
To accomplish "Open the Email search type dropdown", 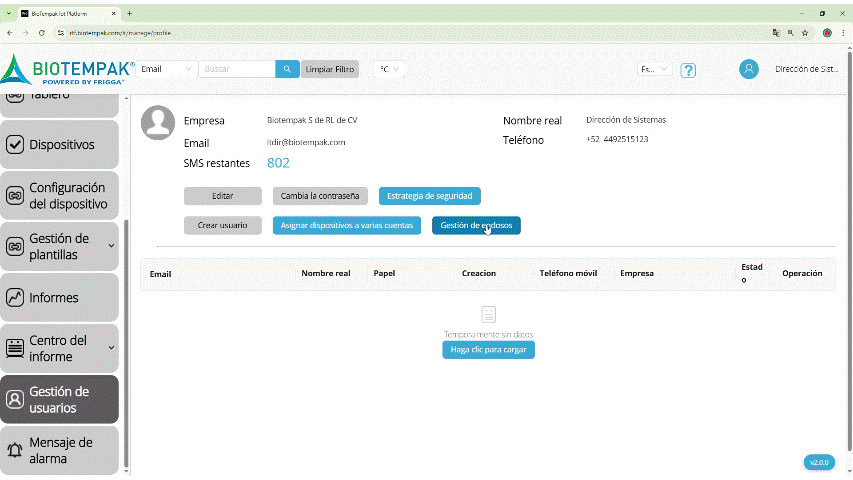I will (167, 69).
